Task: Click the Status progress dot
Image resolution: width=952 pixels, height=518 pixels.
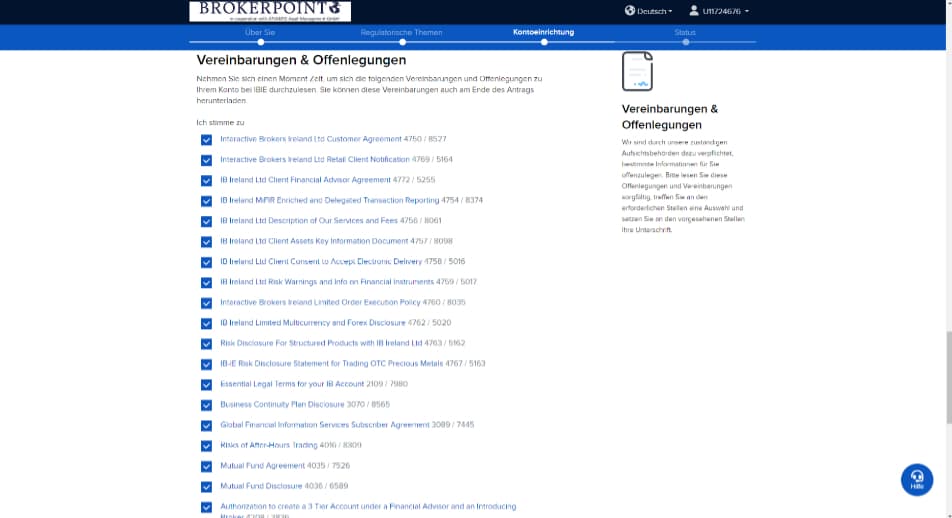Action: [x=685, y=42]
